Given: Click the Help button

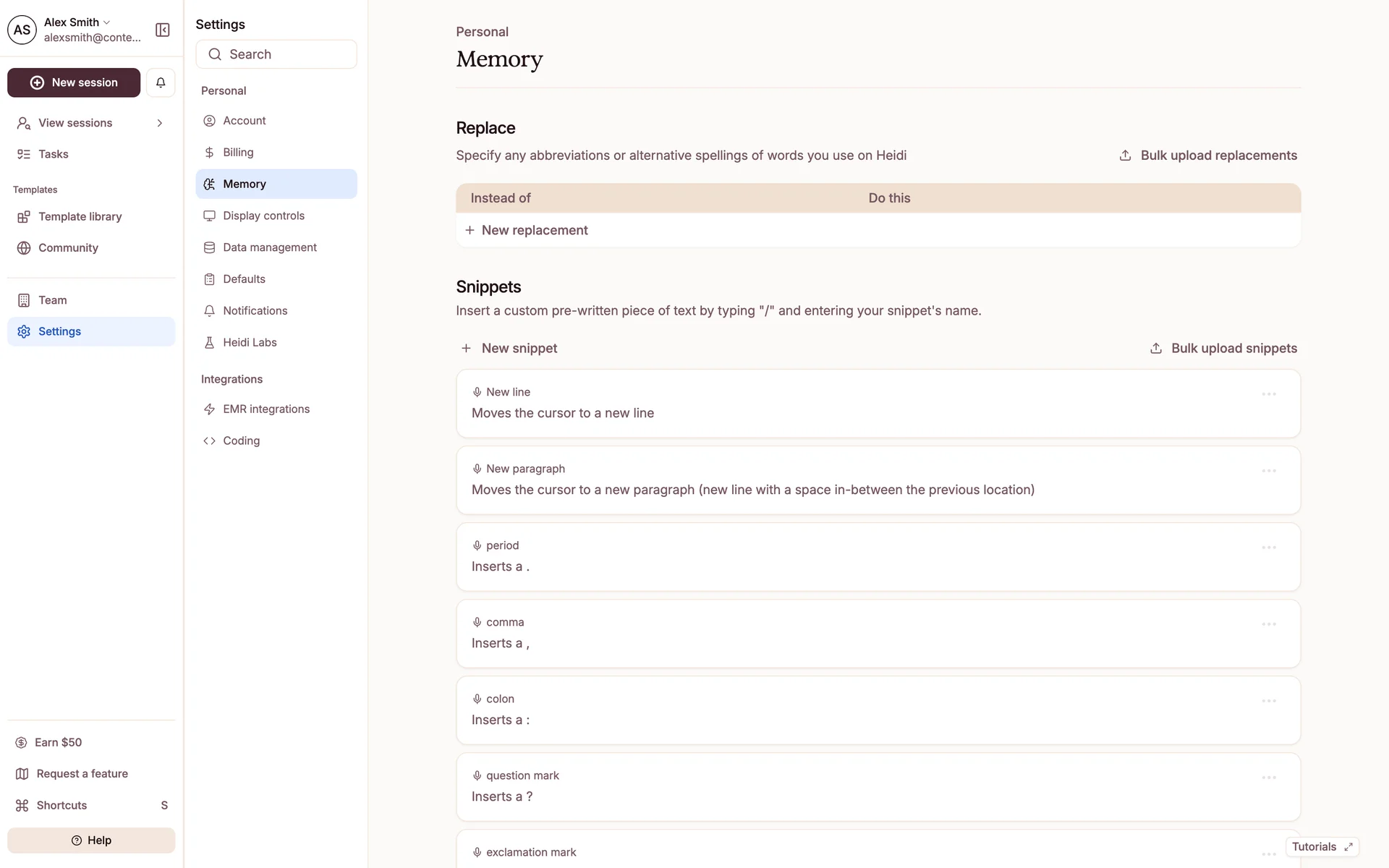Looking at the screenshot, I should pyautogui.click(x=91, y=841).
